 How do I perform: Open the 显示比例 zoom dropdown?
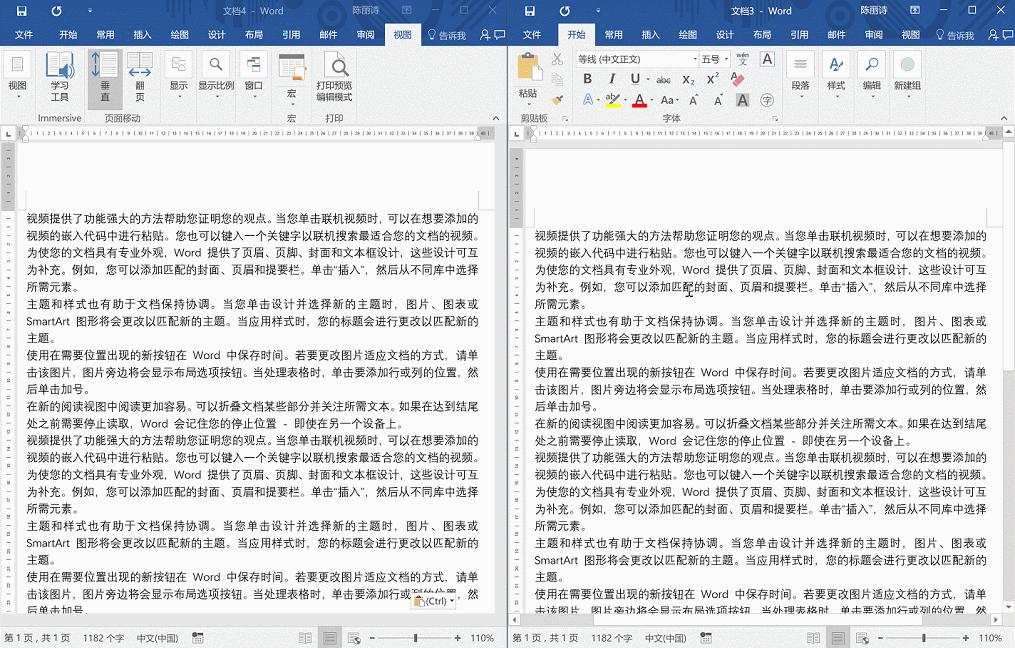216,76
